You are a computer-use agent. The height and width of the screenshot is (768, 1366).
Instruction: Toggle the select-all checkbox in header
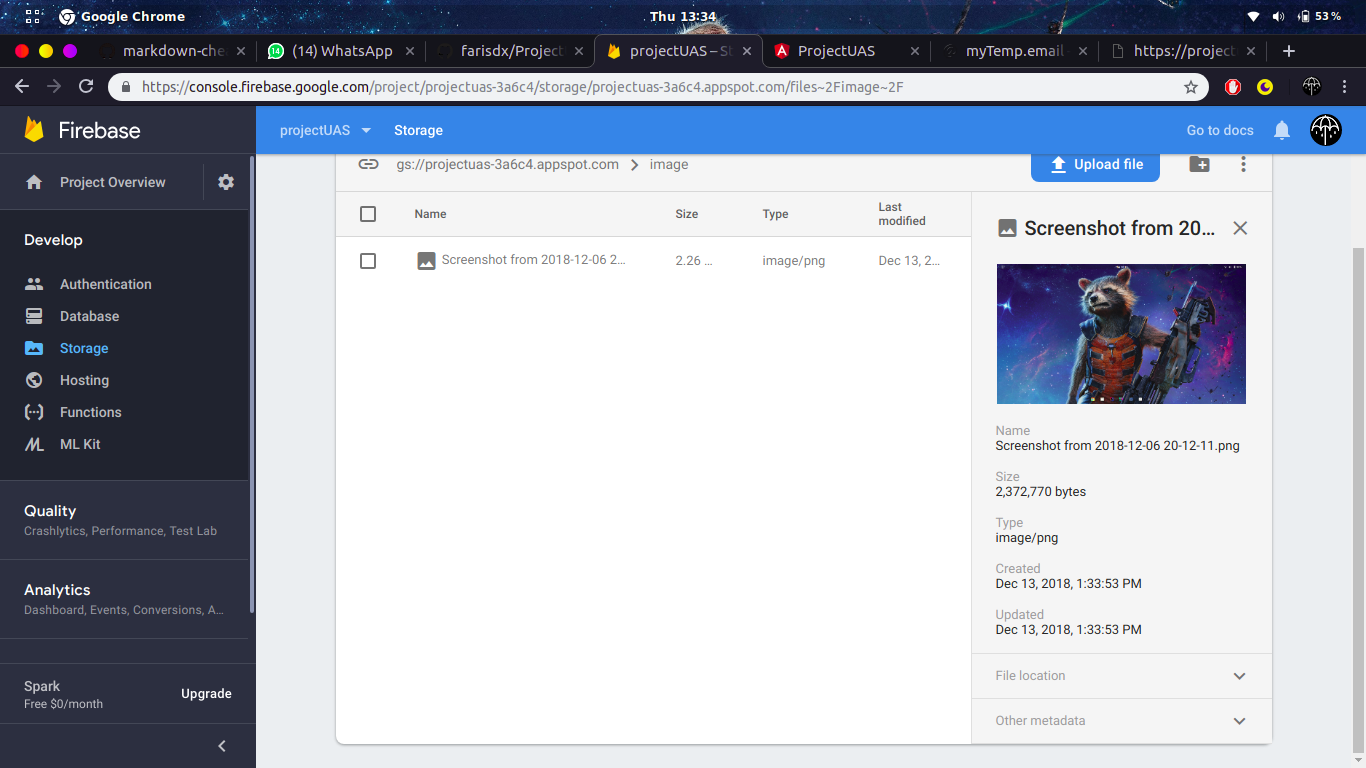click(x=368, y=214)
